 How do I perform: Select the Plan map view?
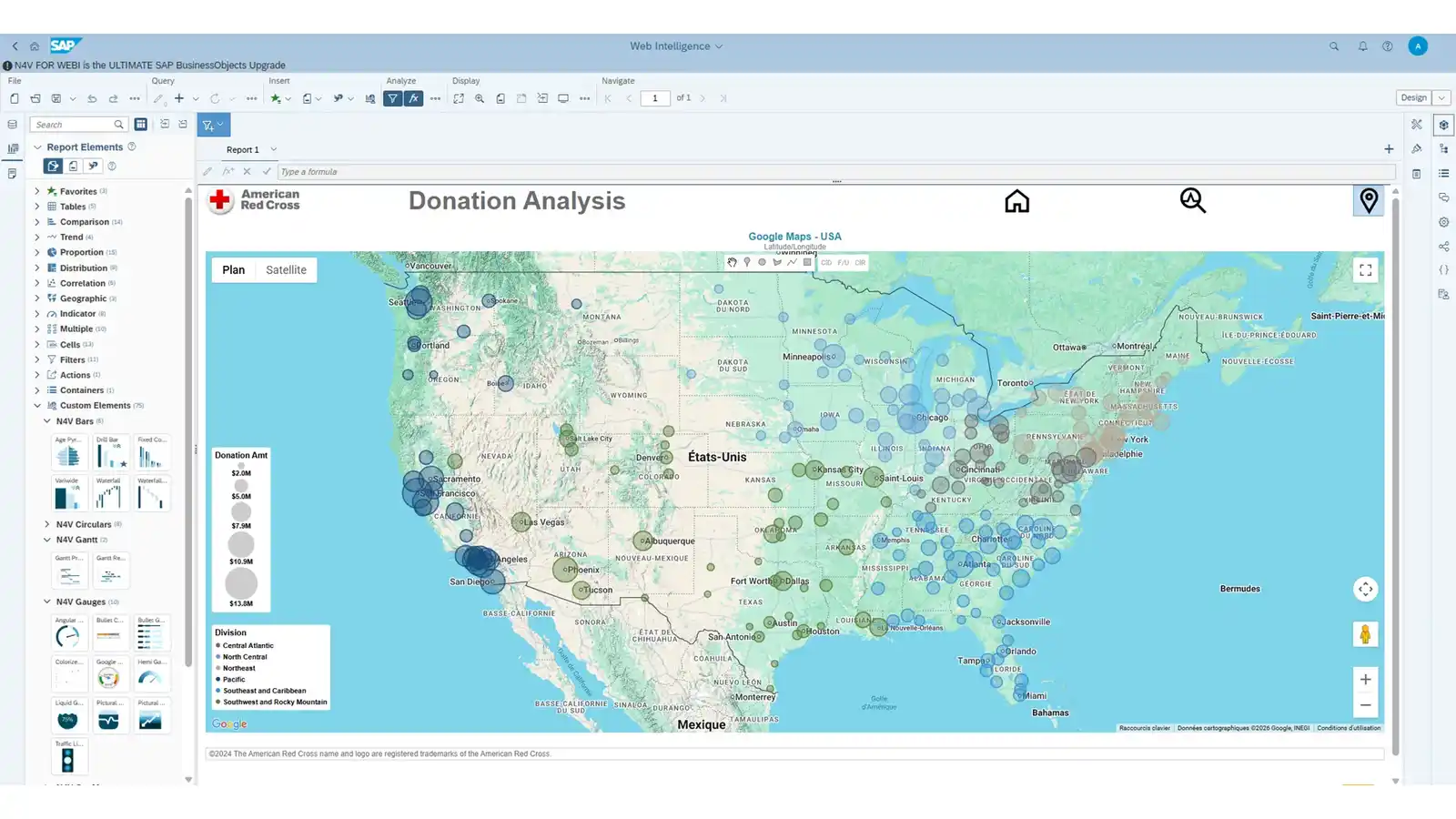click(x=233, y=270)
